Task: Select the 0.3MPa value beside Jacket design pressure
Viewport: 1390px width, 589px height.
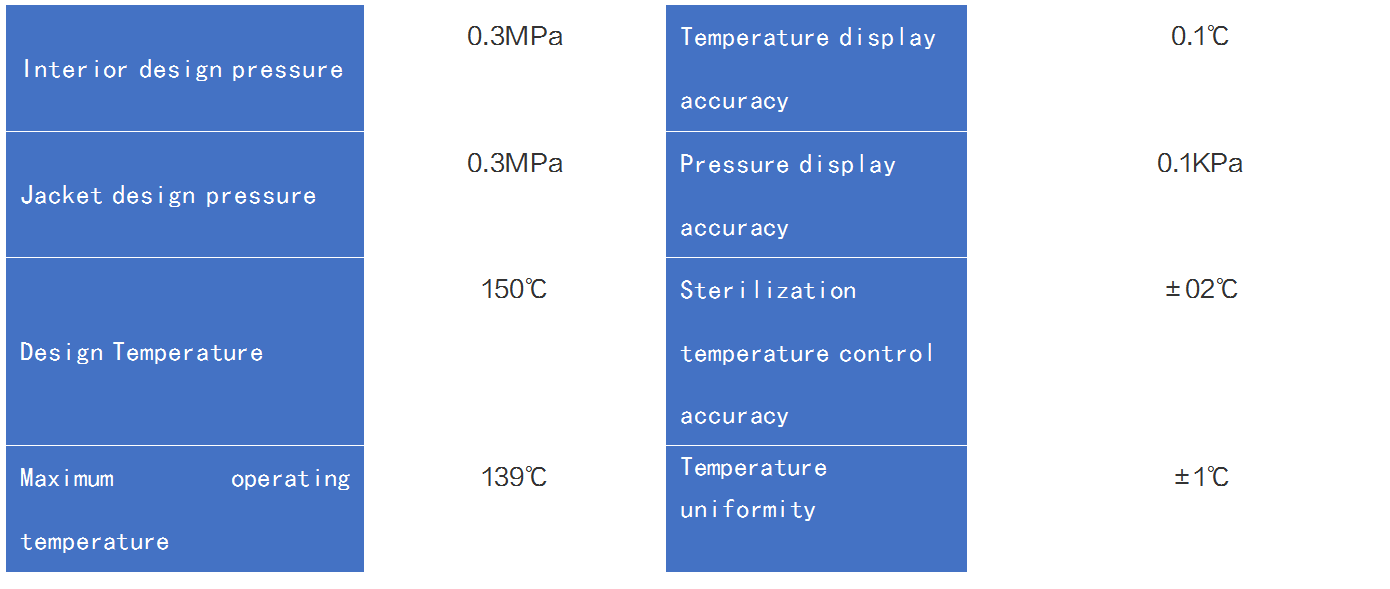Action: coord(515,163)
